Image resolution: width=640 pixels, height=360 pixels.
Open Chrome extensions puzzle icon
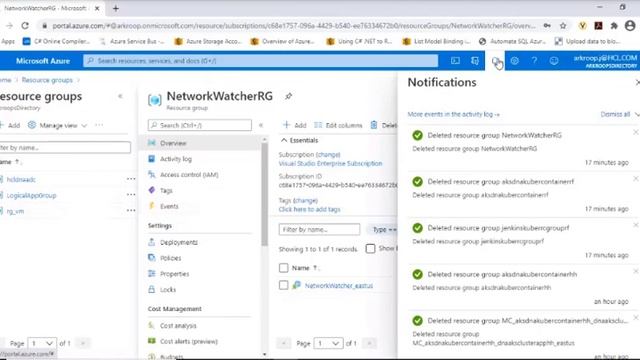[x=613, y=26]
